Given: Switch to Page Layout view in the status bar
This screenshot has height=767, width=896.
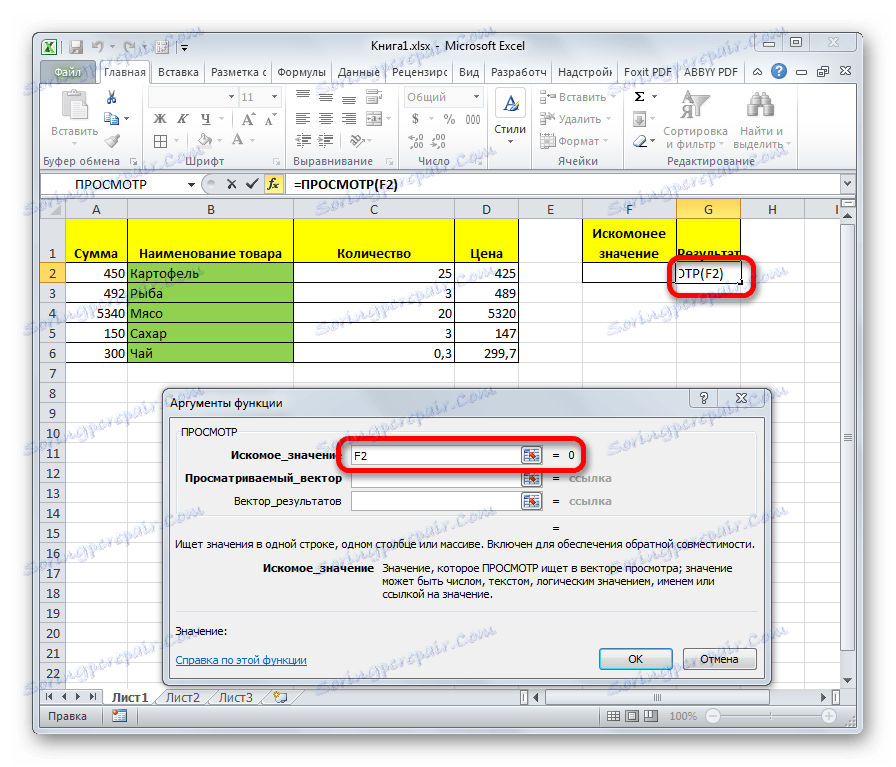Looking at the screenshot, I should coord(632,716).
